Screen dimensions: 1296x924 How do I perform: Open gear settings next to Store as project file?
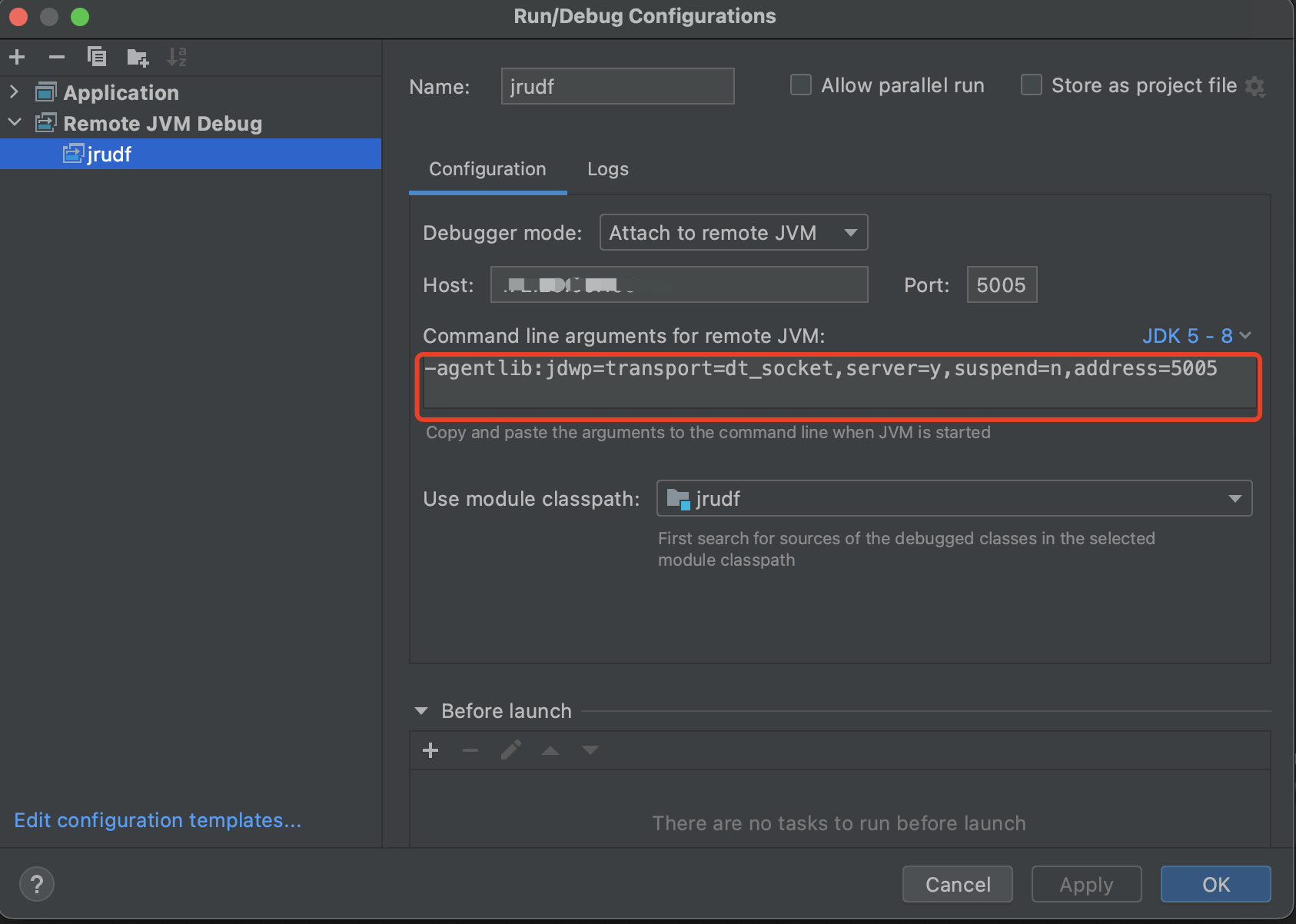[1255, 86]
